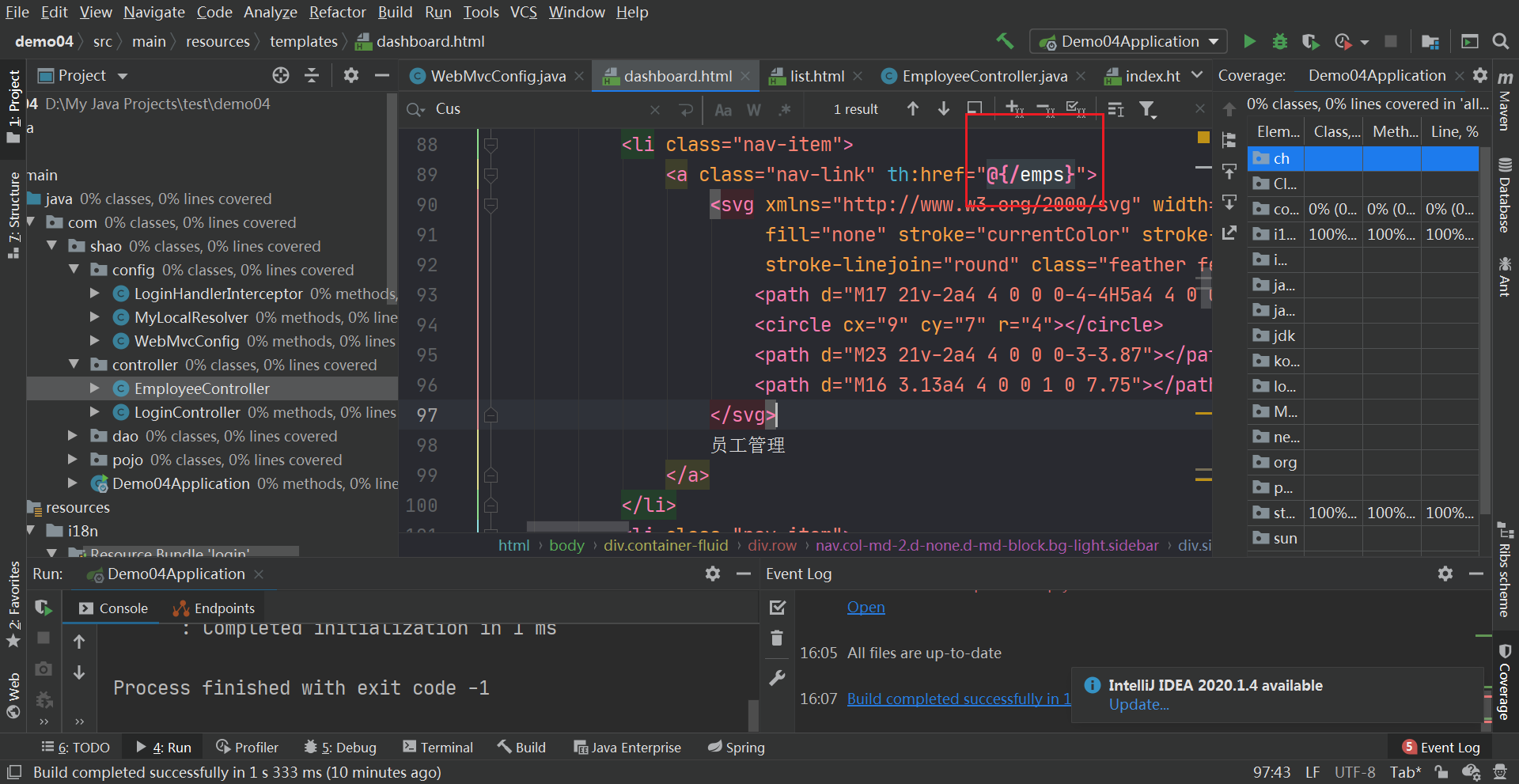Open the Project Structure dialog icon
This screenshot has height=784, width=1519.
[x=1430, y=41]
